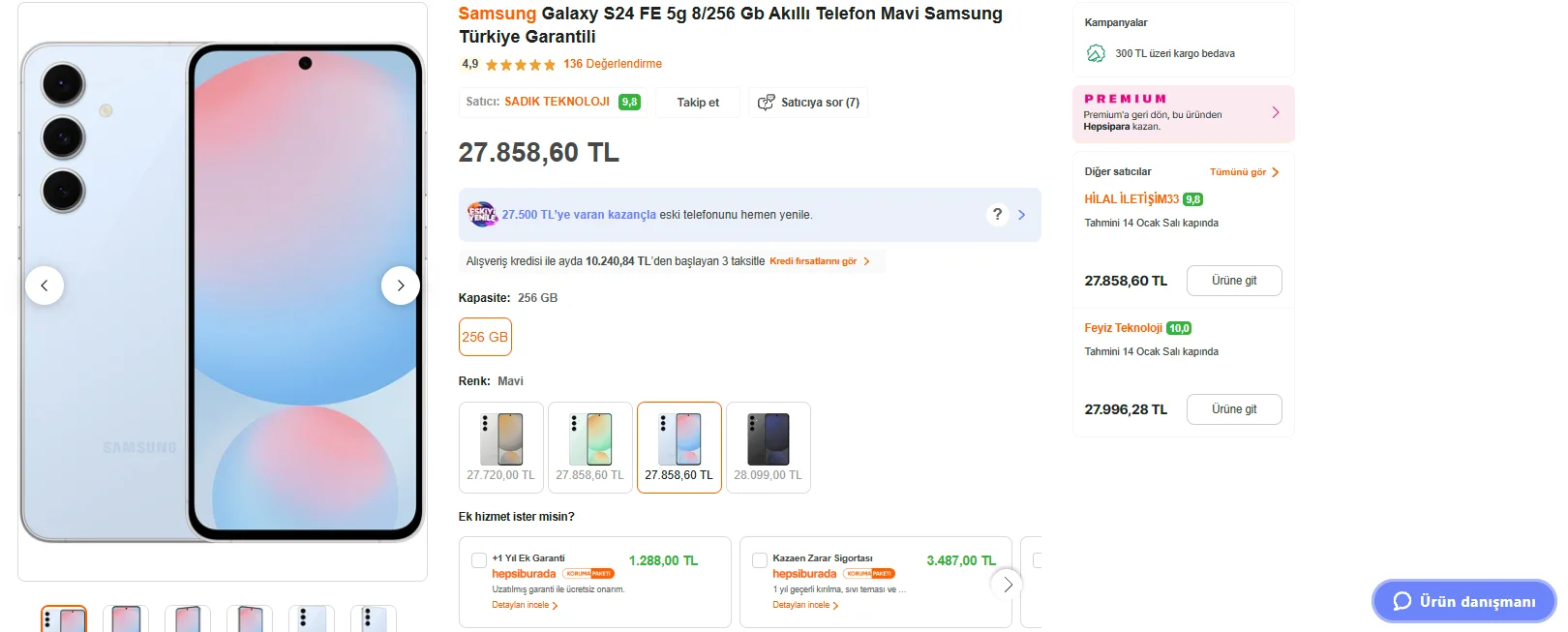Enable the +1 Yıl Ek Garanti checkbox
Viewport: 1568px width, 632px height.
pyautogui.click(x=479, y=560)
